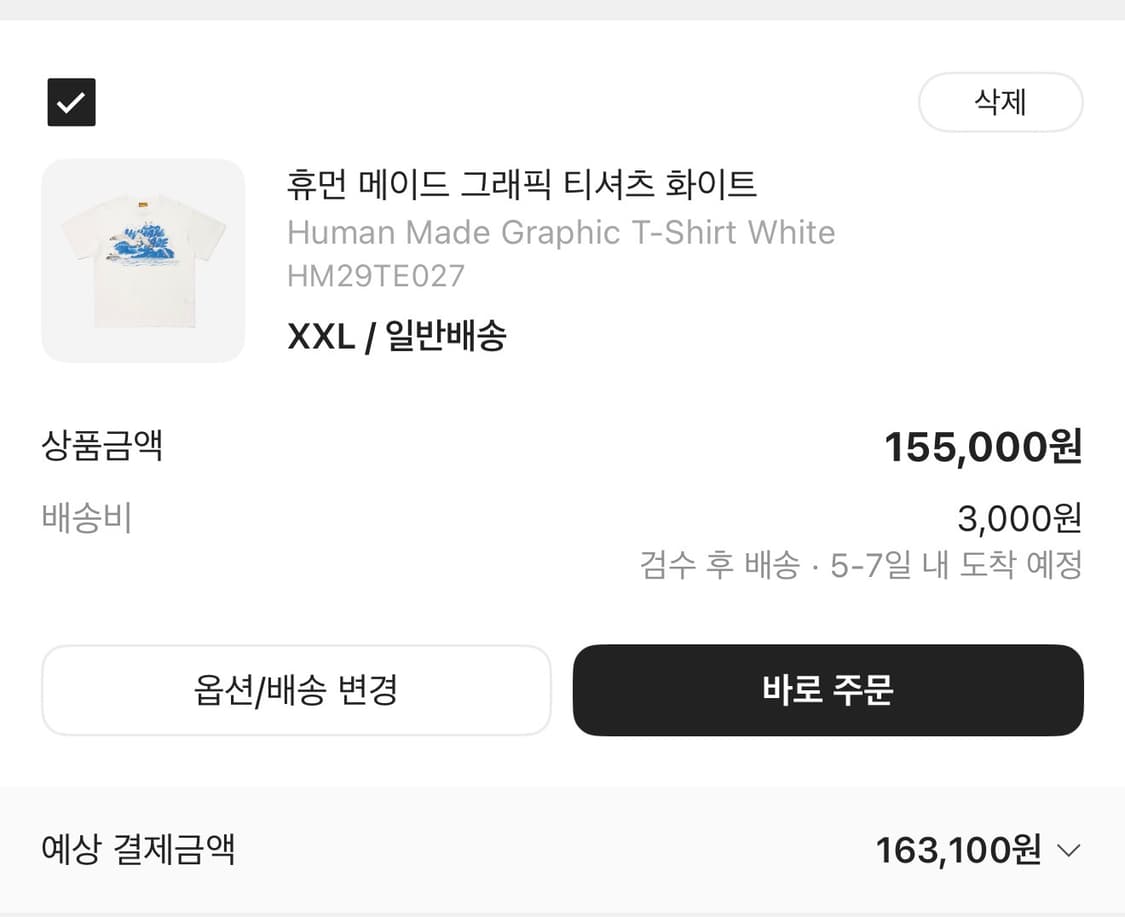Click the XXL / 일반배송 option text
The width and height of the screenshot is (1125, 917).
click(x=397, y=336)
